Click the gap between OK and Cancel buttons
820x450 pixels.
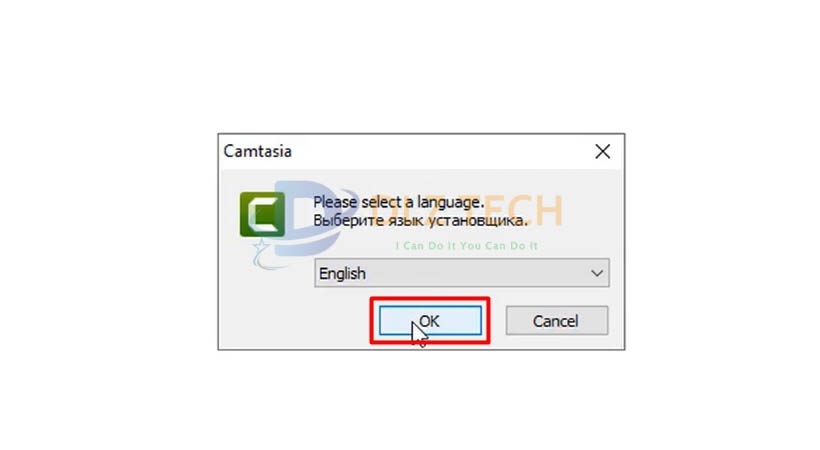pyautogui.click(x=498, y=321)
